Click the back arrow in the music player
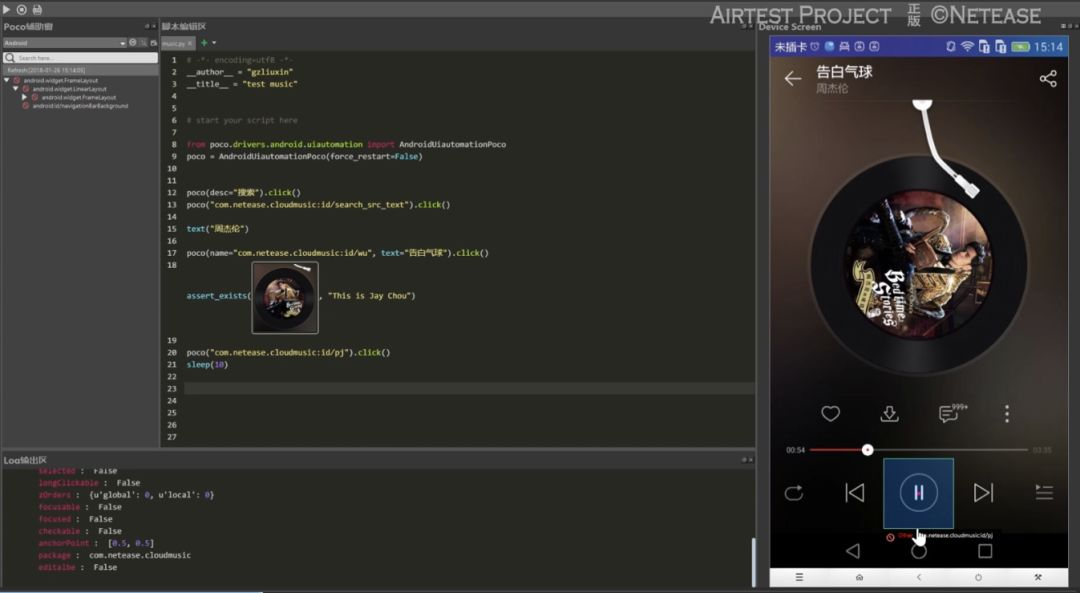The image size is (1080, 593). point(793,79)
